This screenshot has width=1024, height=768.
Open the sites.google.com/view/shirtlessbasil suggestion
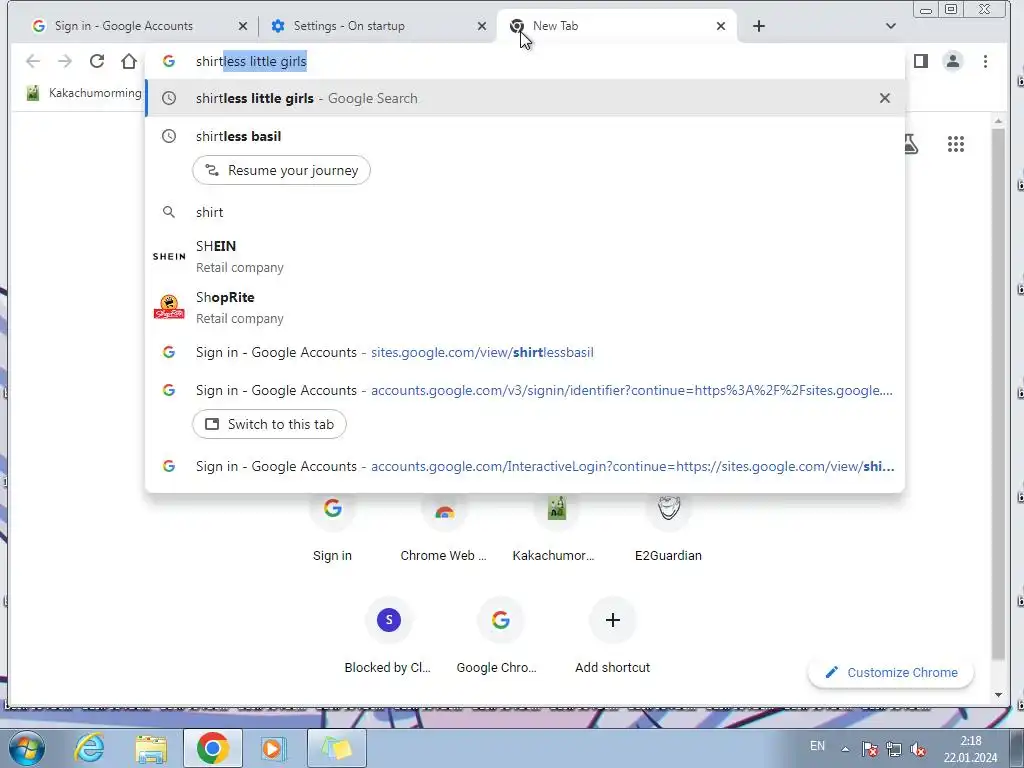(x=525, y=352)
